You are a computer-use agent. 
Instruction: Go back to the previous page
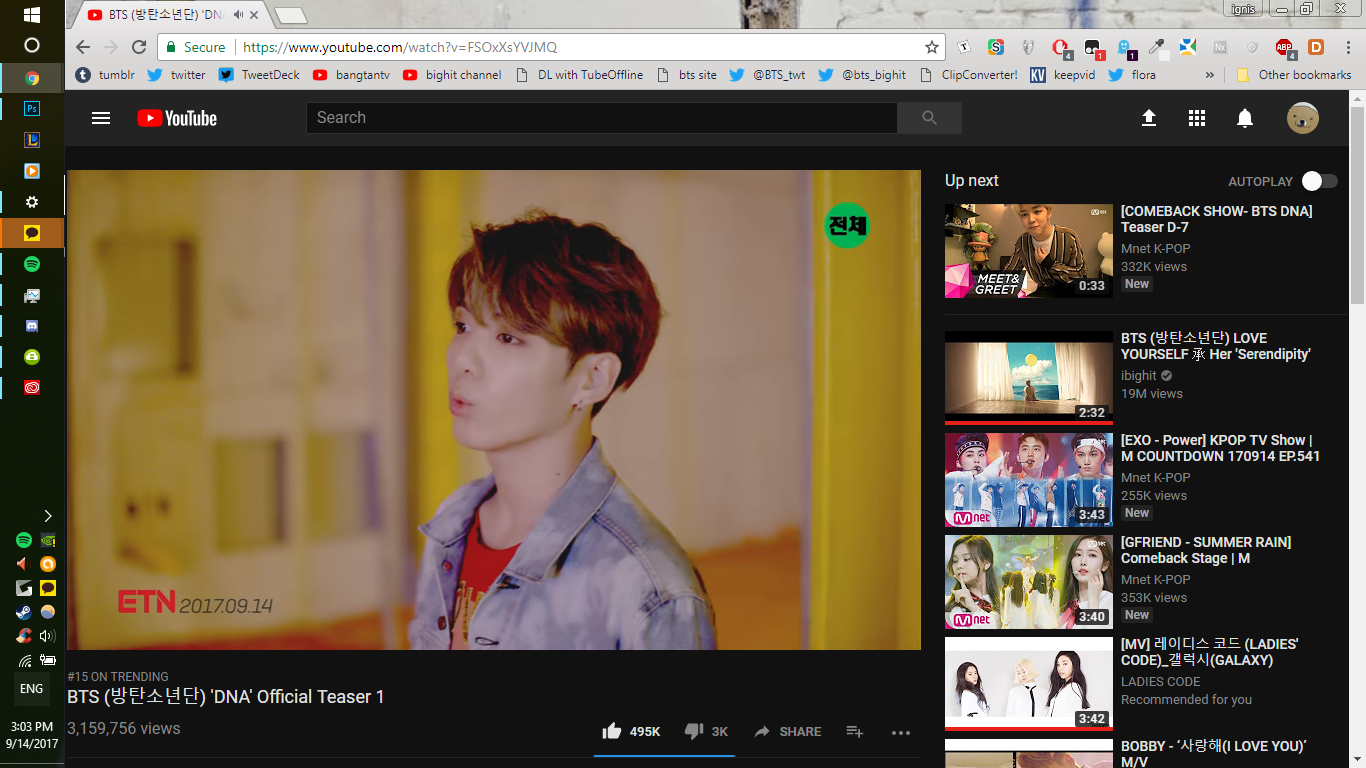coord(83,47)
